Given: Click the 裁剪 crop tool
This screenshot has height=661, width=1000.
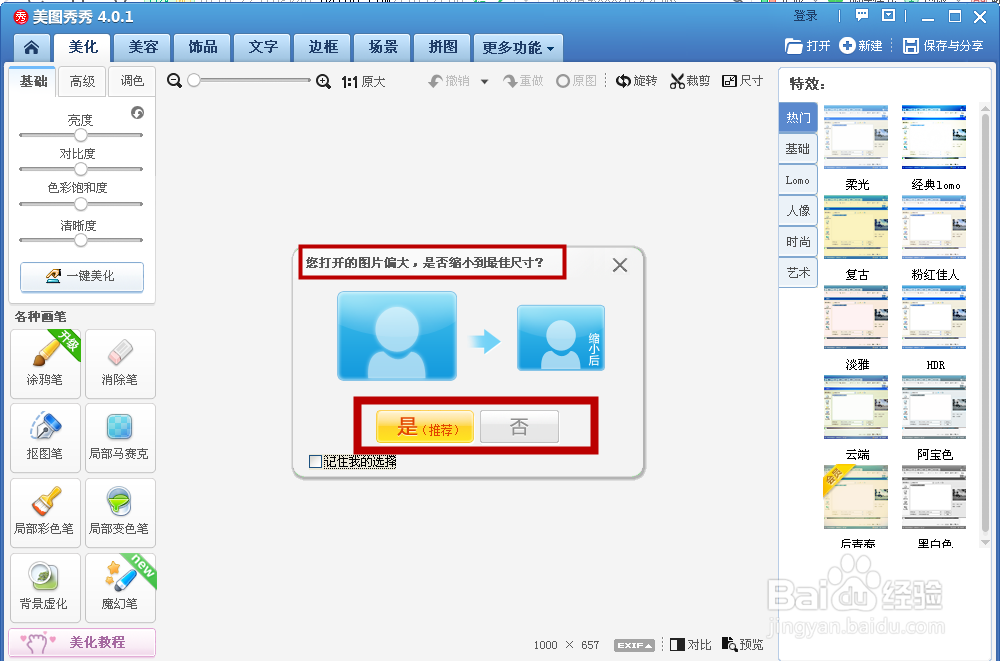Looking at the screenshot, I should click(690, 81).
